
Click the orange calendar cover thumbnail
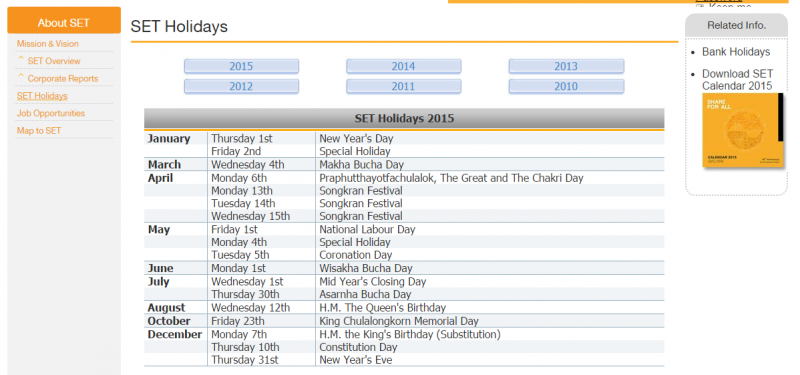[743, 130]
